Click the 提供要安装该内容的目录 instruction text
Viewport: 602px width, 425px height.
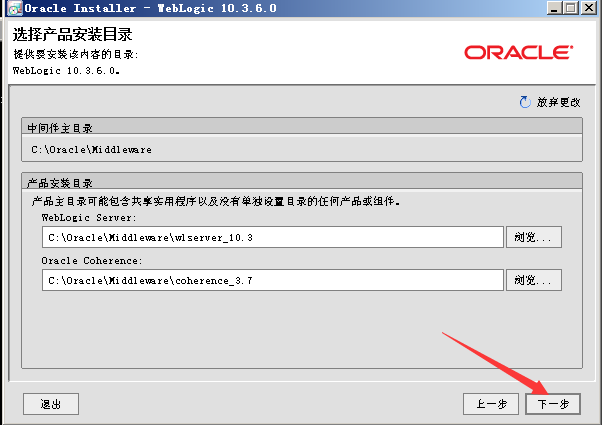coord(76,54)
